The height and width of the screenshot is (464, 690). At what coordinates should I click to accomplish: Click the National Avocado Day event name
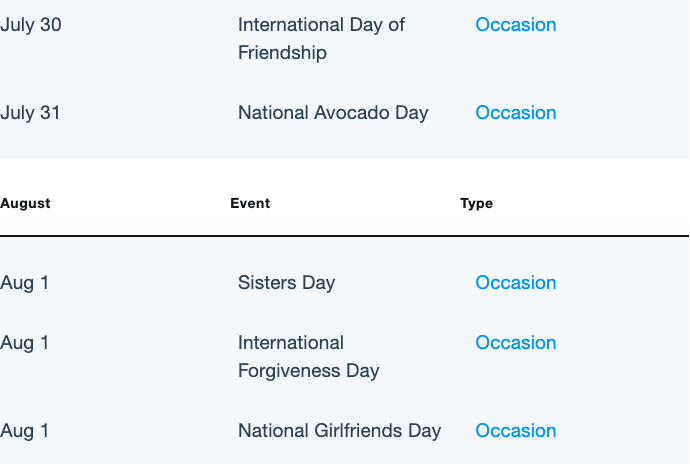pos(333,113)
